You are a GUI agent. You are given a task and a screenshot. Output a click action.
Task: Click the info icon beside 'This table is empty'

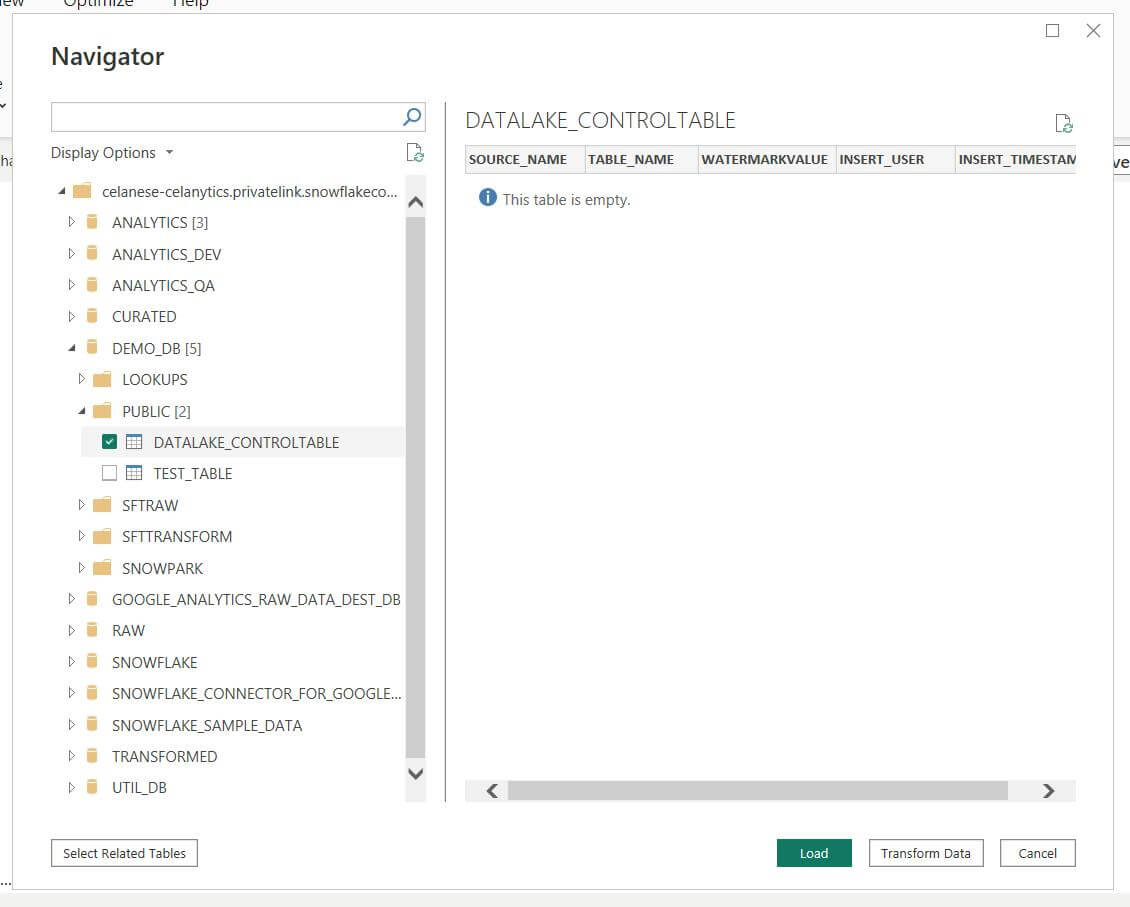pos(488,197)
